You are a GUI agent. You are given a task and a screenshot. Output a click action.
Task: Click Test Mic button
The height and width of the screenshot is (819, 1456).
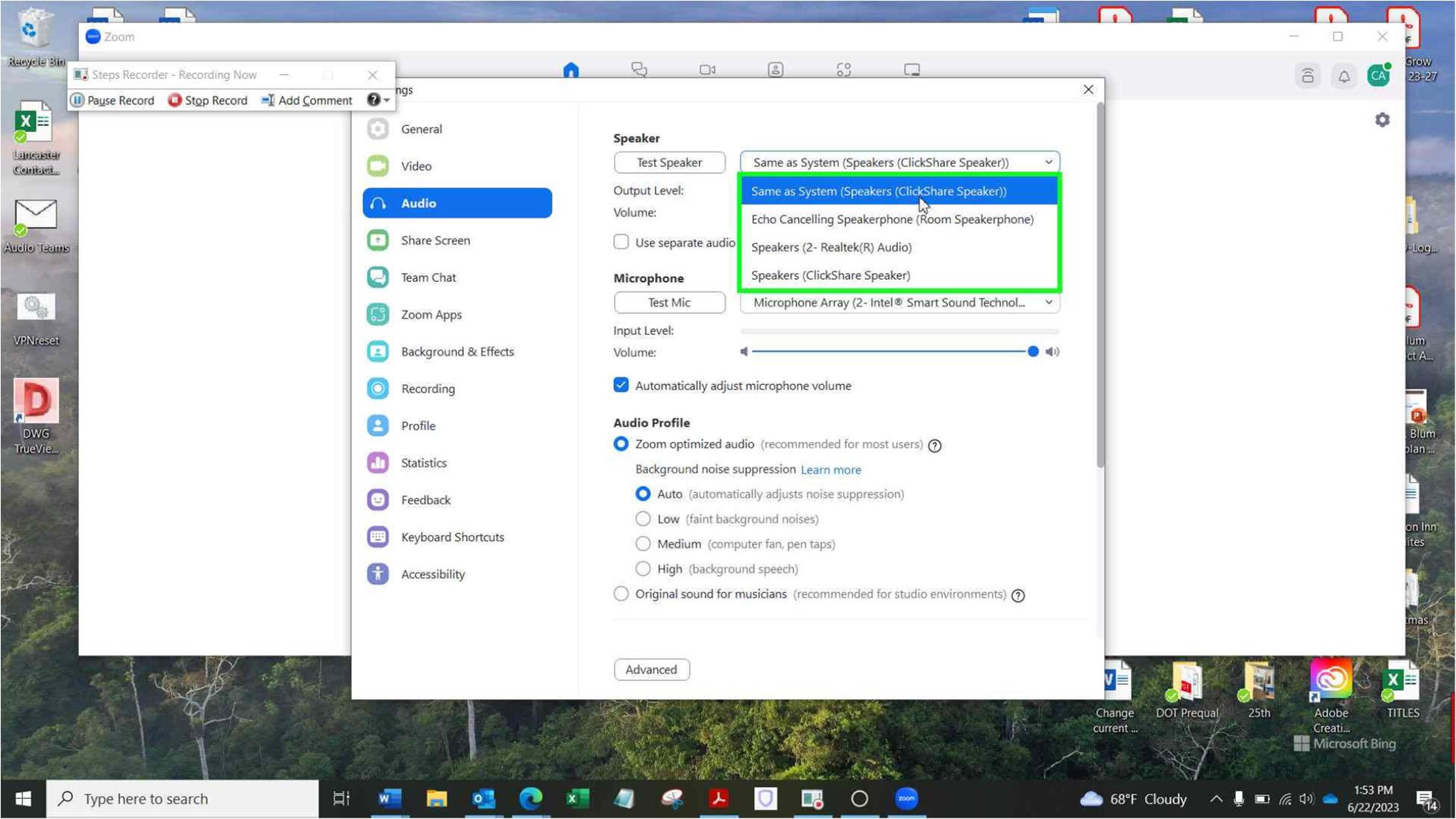tap(669, 302)
